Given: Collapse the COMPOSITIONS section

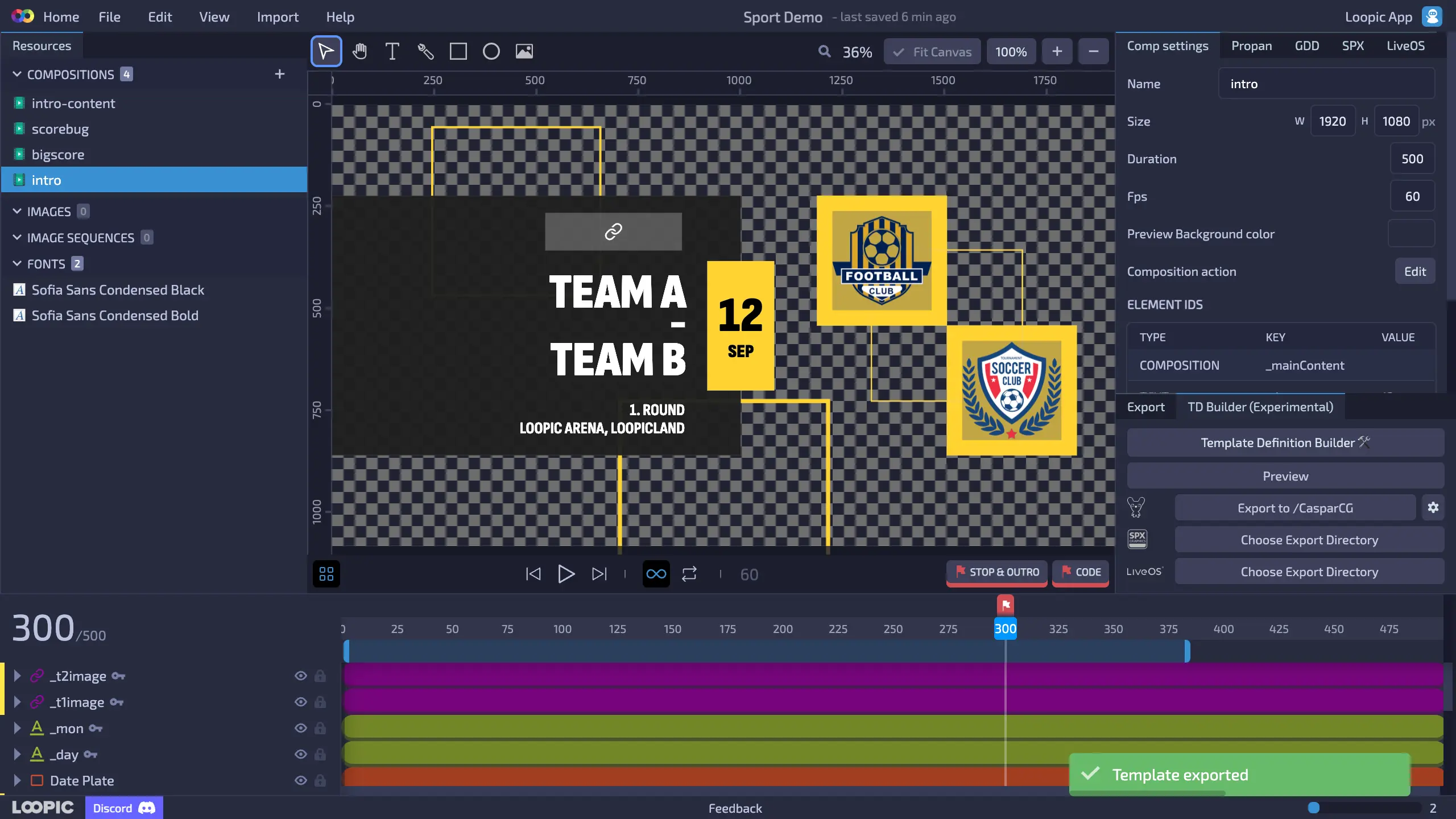Looking at the screenshot, I should (x=17, y=74).
